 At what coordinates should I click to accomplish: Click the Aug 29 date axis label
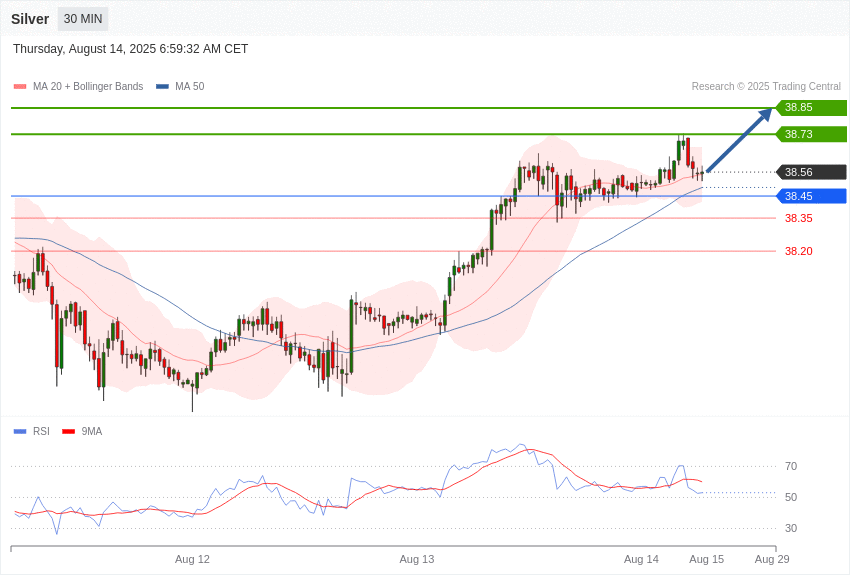pyautogui.click(x=772, y=559)
